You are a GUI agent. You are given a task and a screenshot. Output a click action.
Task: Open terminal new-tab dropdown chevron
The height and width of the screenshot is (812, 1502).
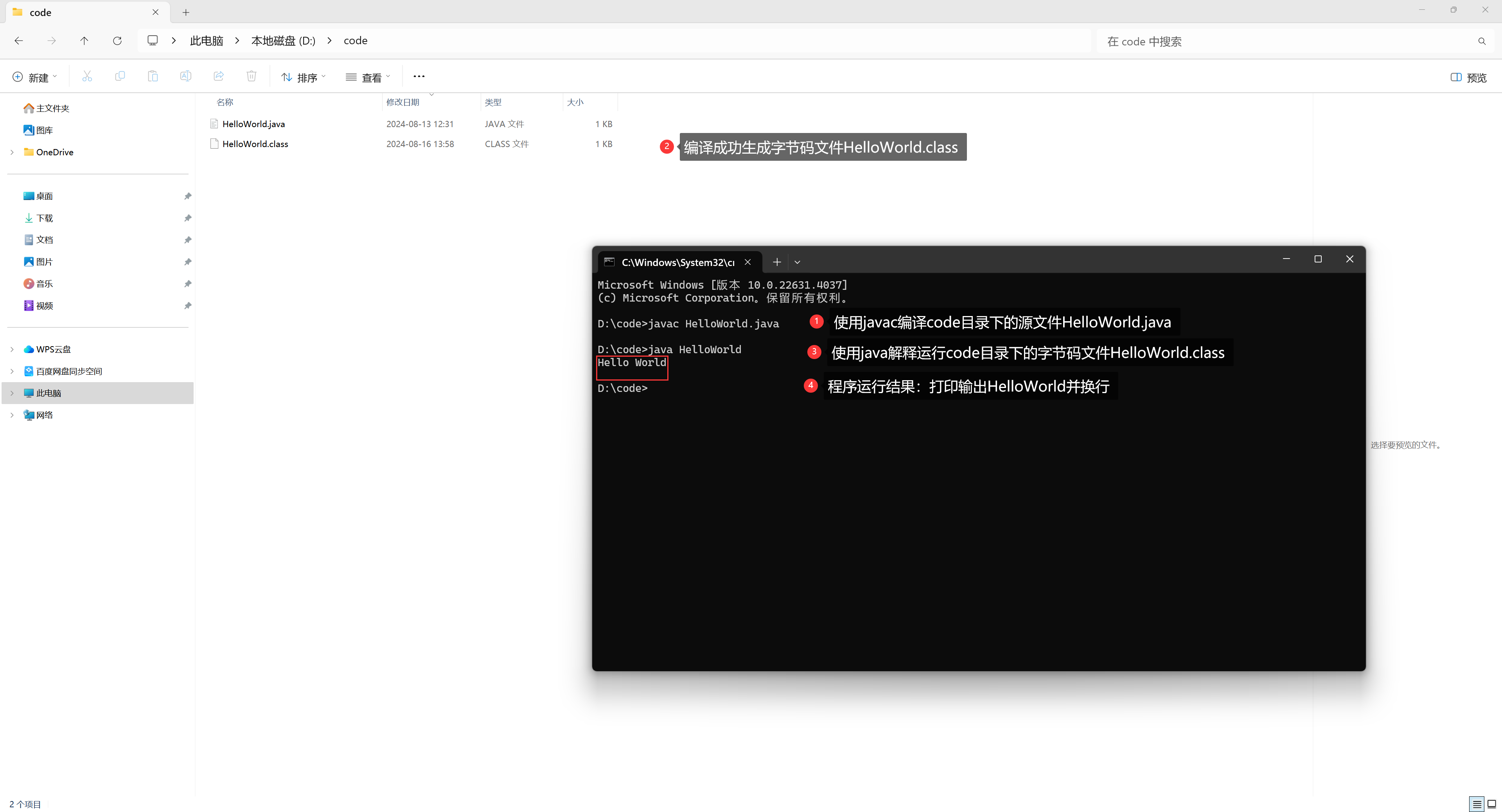point(797,262)
